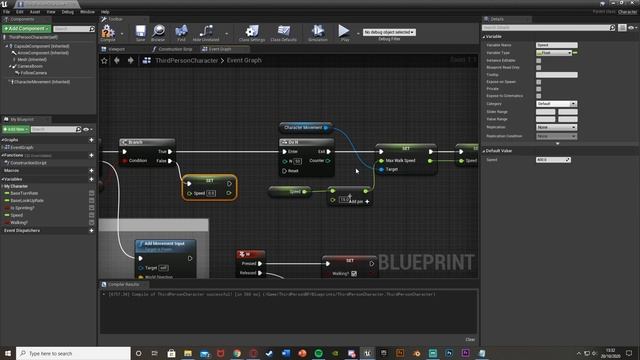
Task: Click the Search Details input field
Action: (x=549, y=28)
